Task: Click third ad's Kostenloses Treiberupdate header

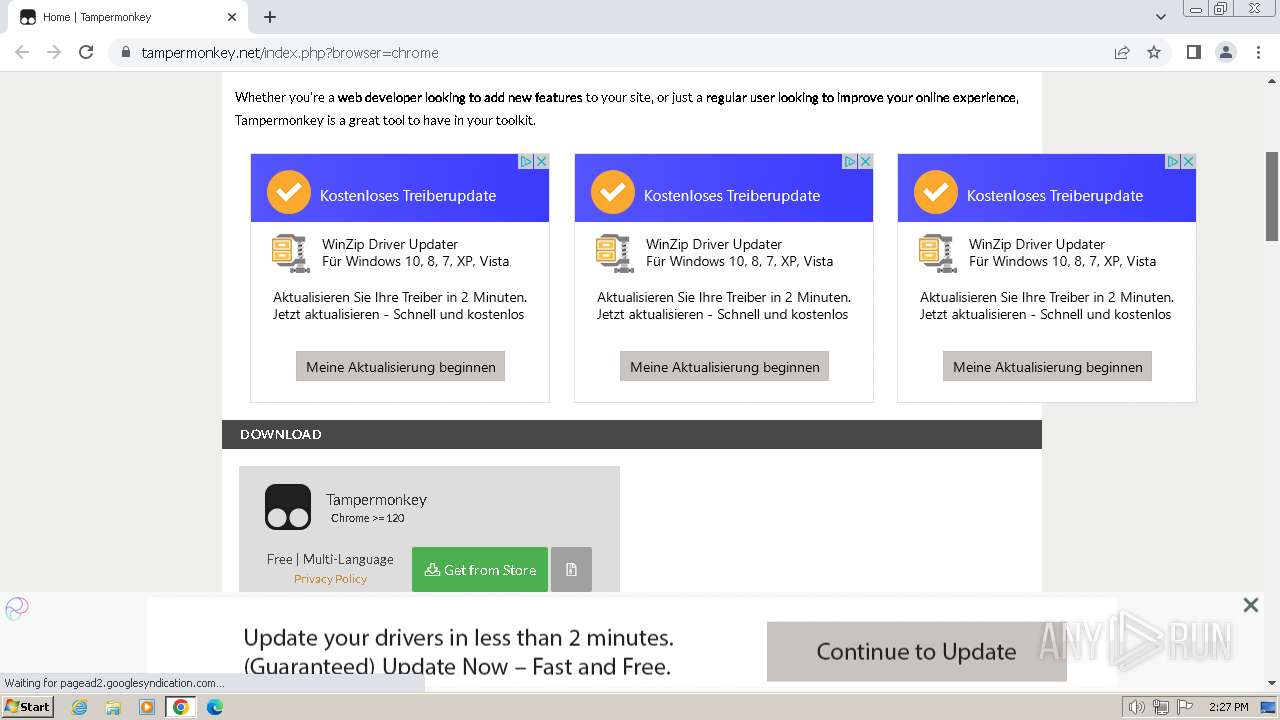Action: tap(1054, 195)
